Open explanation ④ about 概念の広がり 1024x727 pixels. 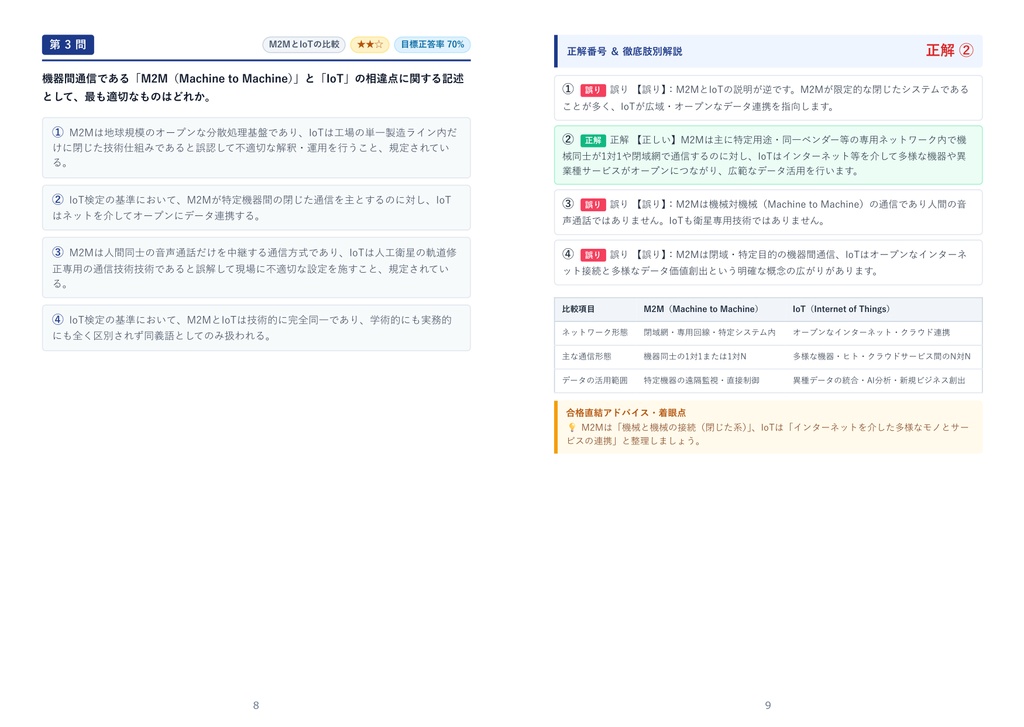point(768,263)
